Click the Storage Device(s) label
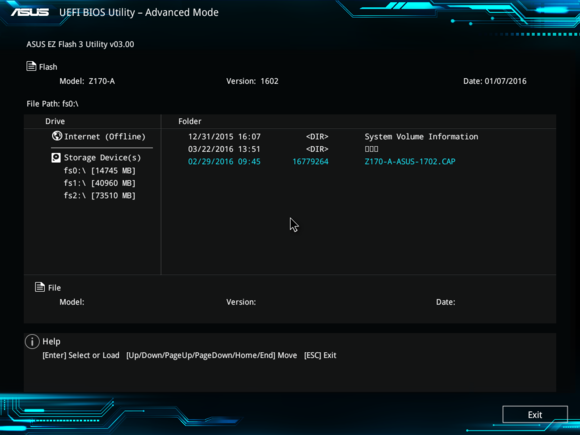The image size is (580, 435). [x=102, y=158]
